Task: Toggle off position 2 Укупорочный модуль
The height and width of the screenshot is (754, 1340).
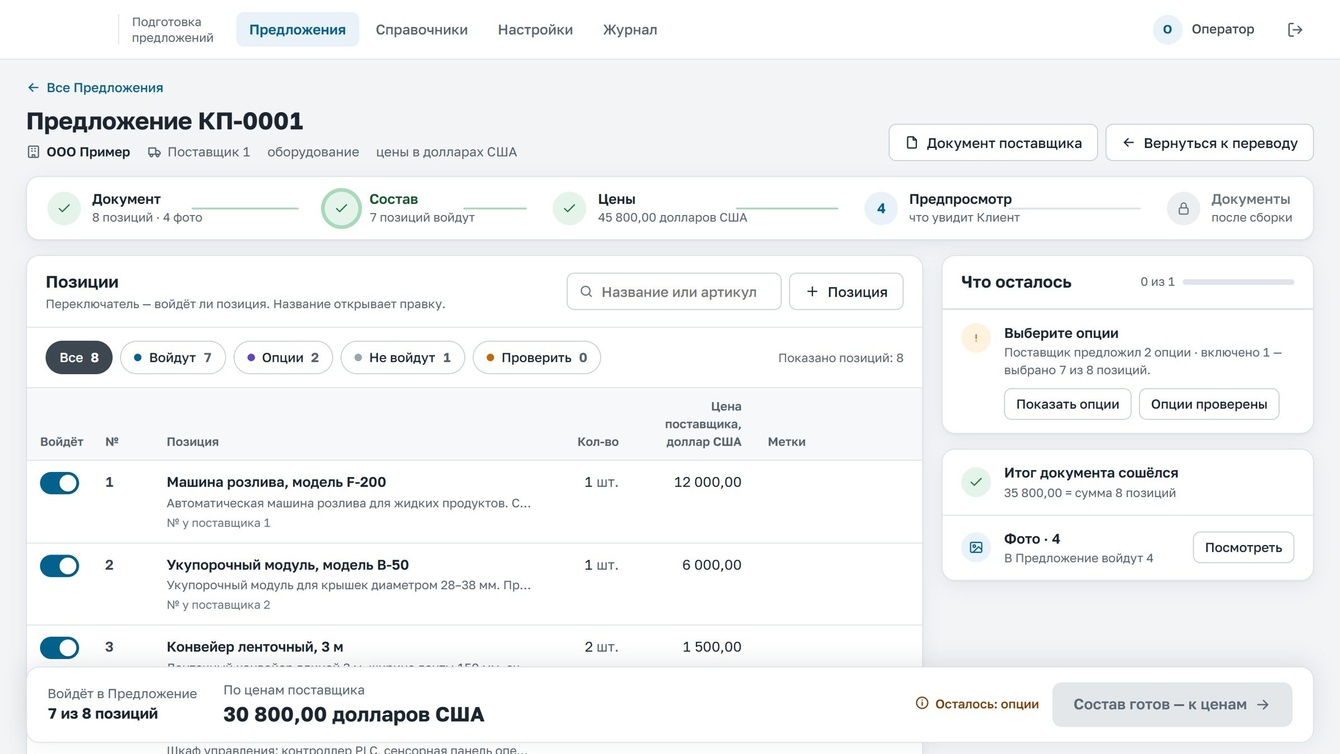Action: tap(60, 566)
